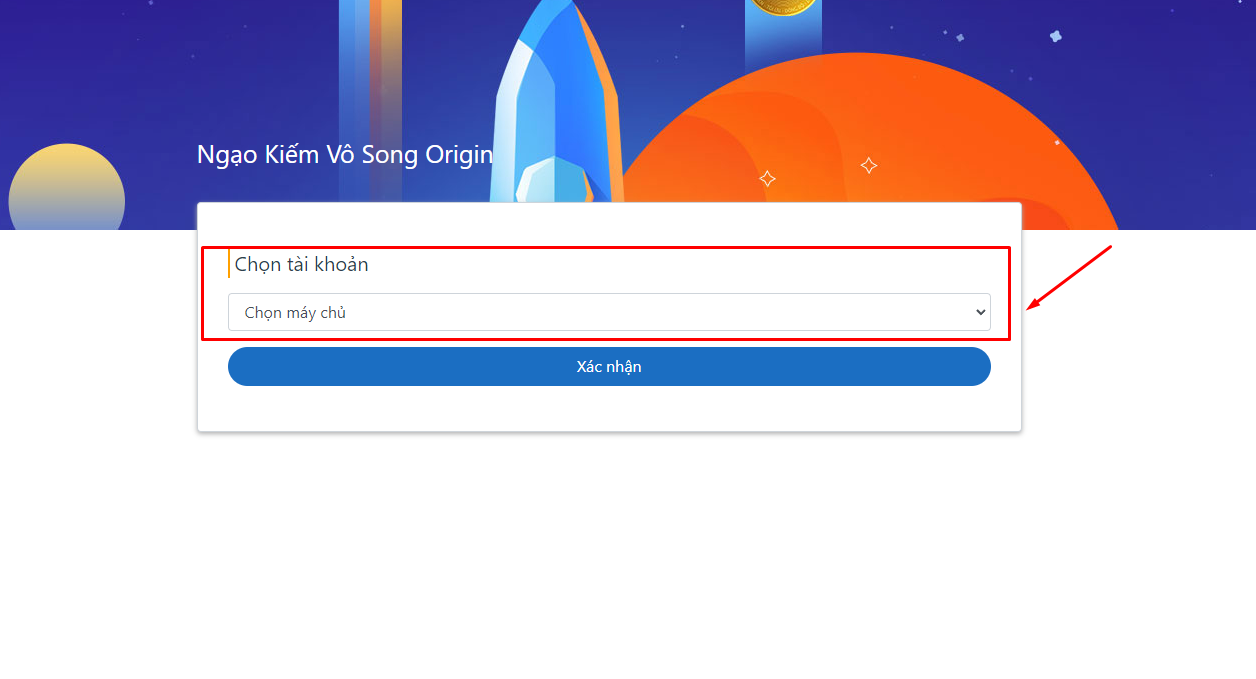Click the gold coin at banner top
This screenshot has height=679, width=1256.
(x=781, y=5)
